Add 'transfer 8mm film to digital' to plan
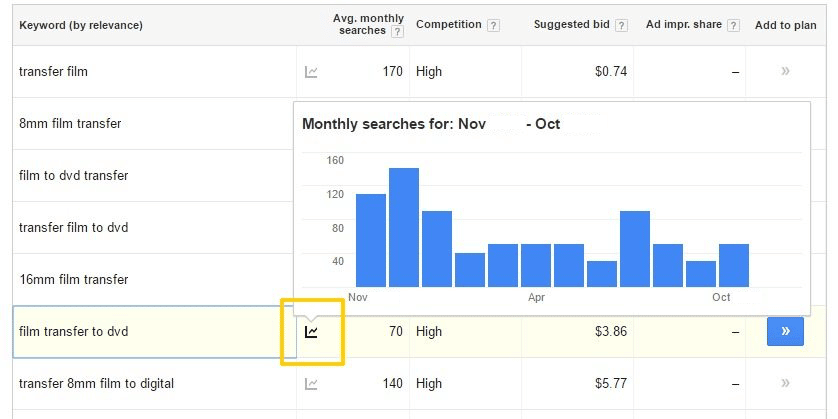The height and width of the screenshot is (419, 838). point(785,383)
